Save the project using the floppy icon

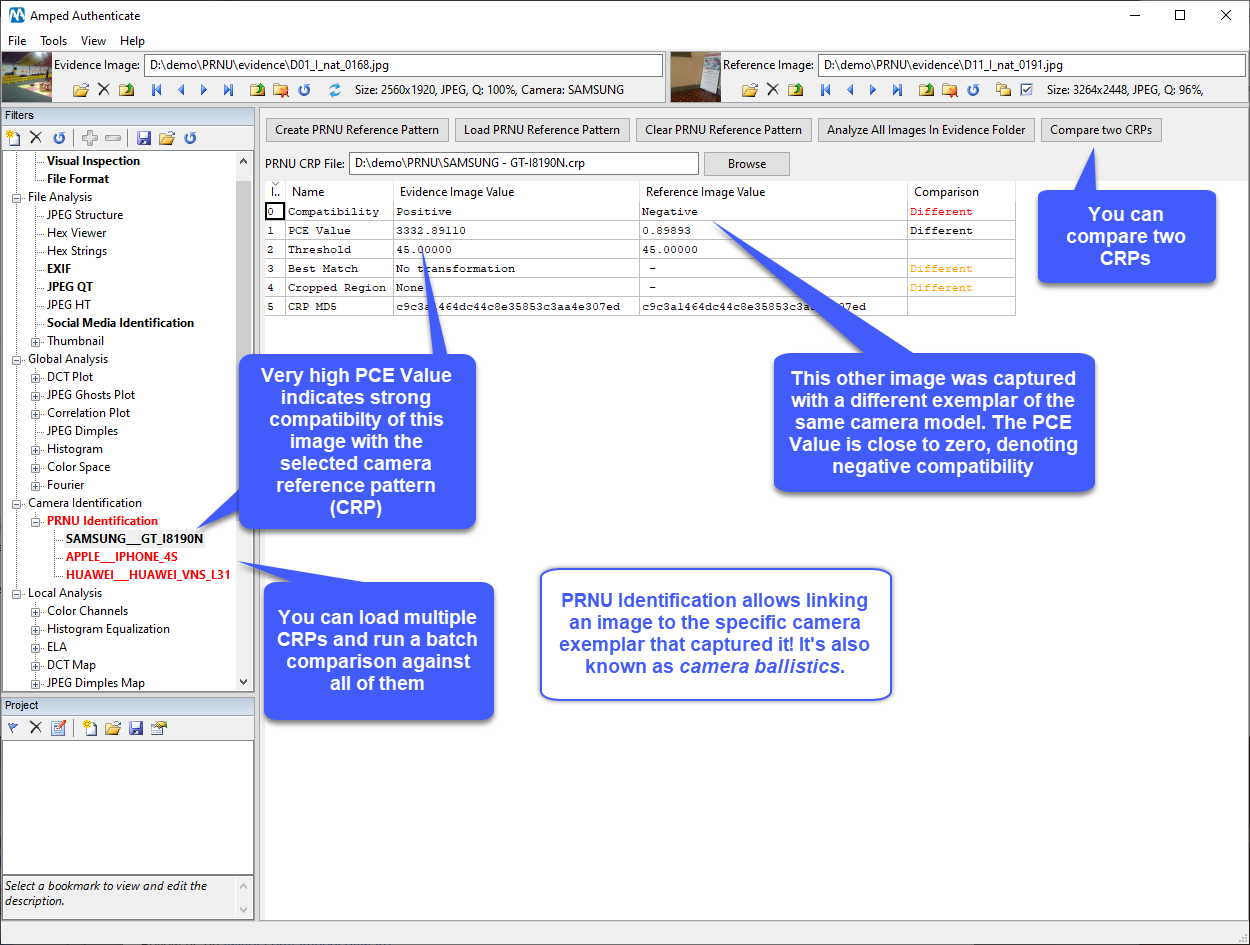coord(136,728)
